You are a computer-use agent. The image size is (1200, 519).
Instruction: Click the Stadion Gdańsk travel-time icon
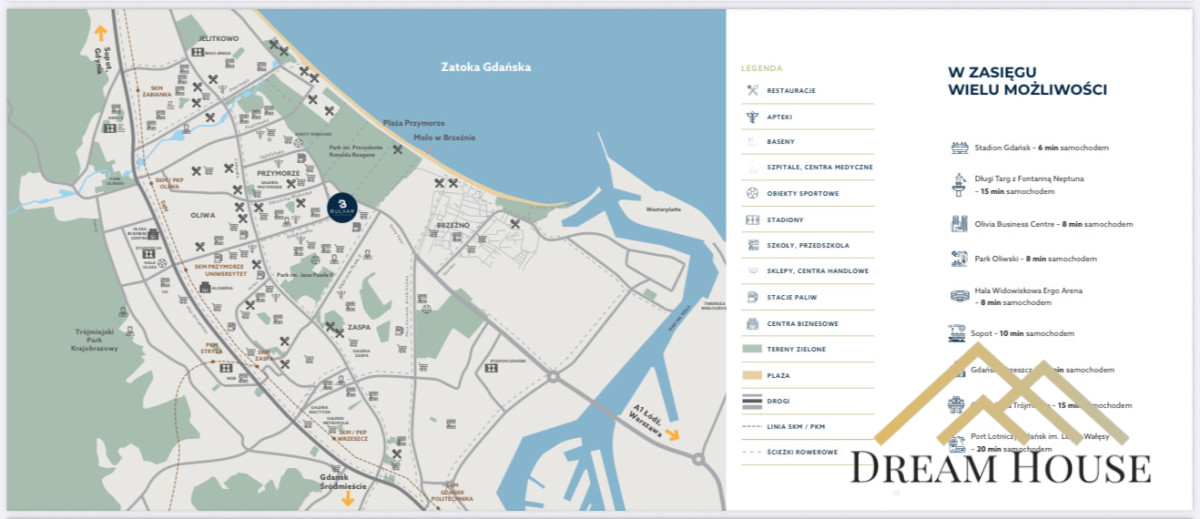point(959,148)
